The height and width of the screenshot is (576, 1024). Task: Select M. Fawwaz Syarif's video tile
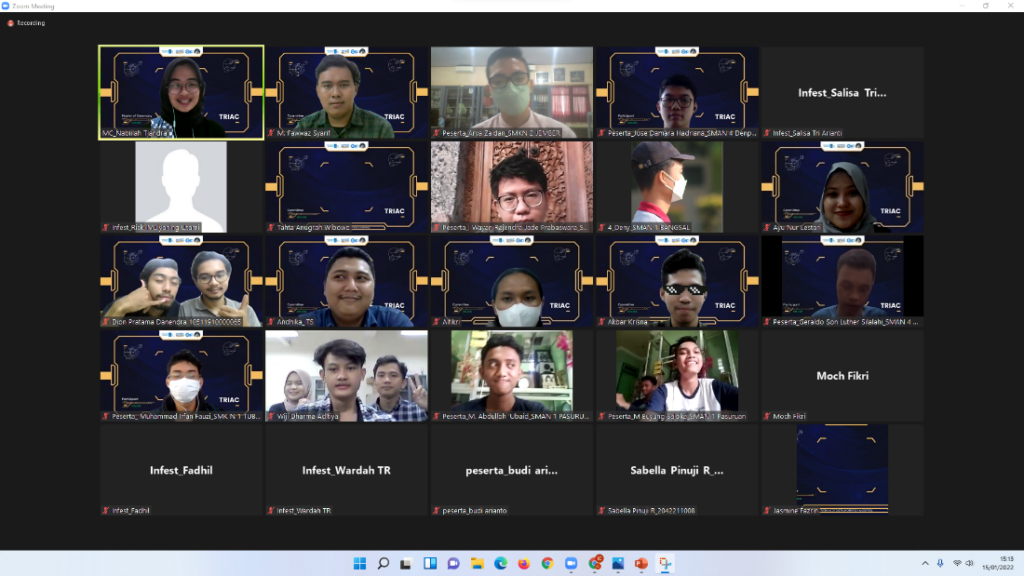346,92
